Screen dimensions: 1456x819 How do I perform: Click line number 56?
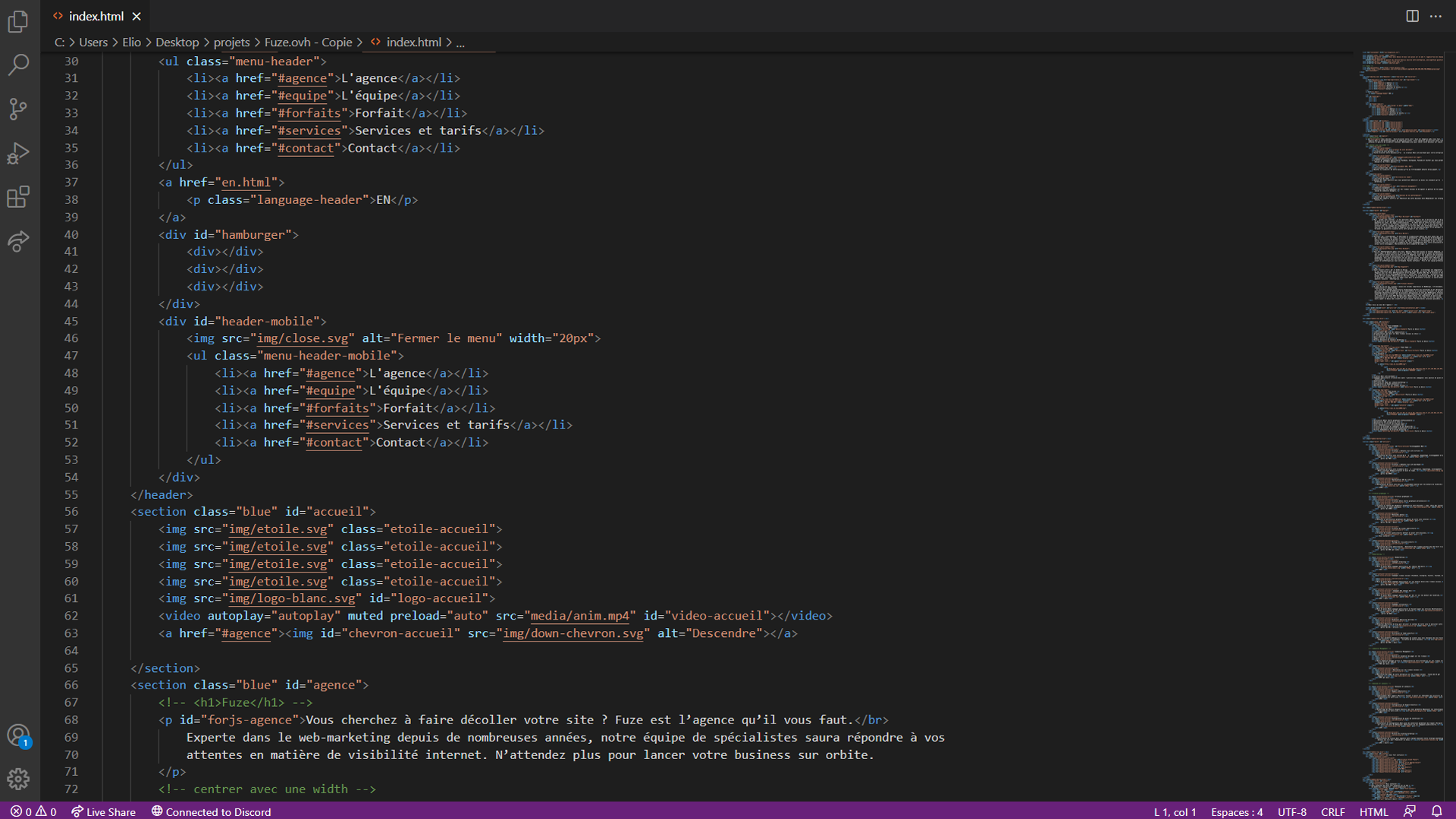[71, 512]
